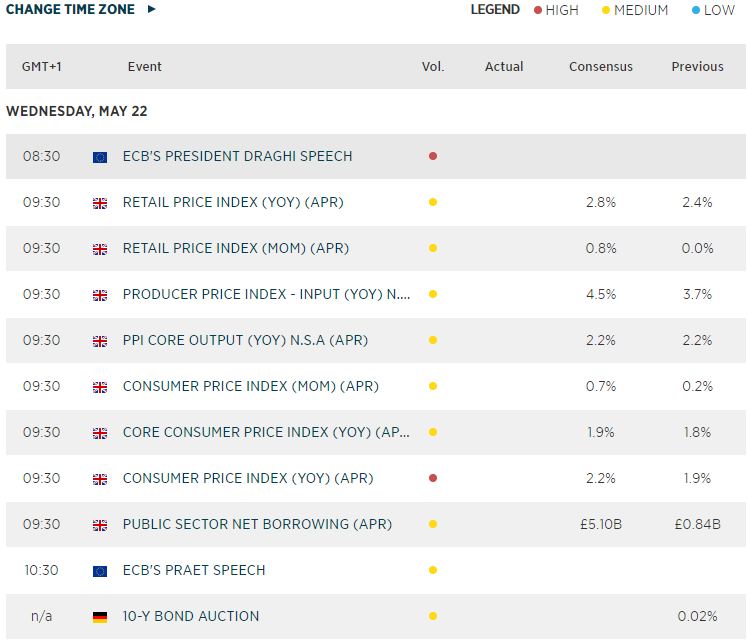Screen dimensions: 747x640
Task: Open the PPI Core Output (YoY) N.S.A event
Action: tap(245, 340)
